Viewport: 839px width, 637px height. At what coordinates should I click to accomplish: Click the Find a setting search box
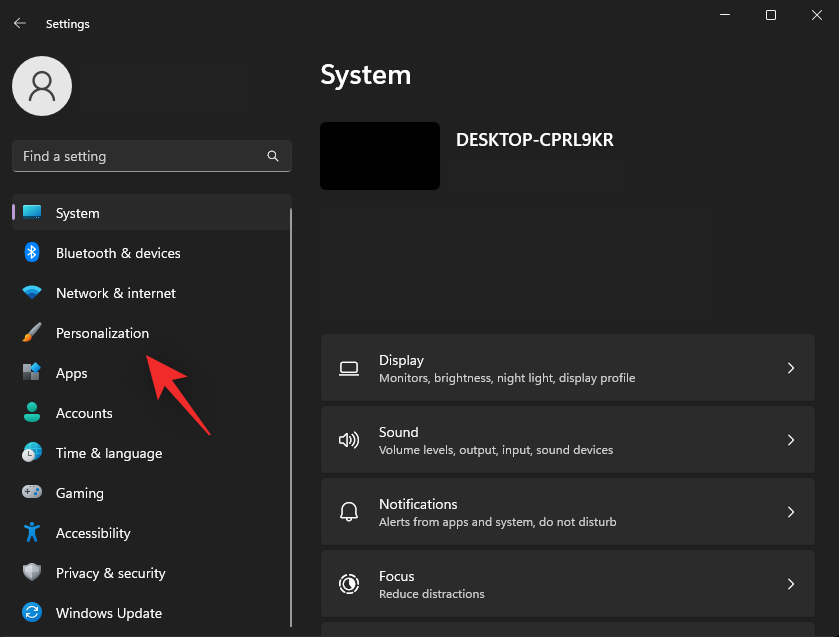[151, 156]
